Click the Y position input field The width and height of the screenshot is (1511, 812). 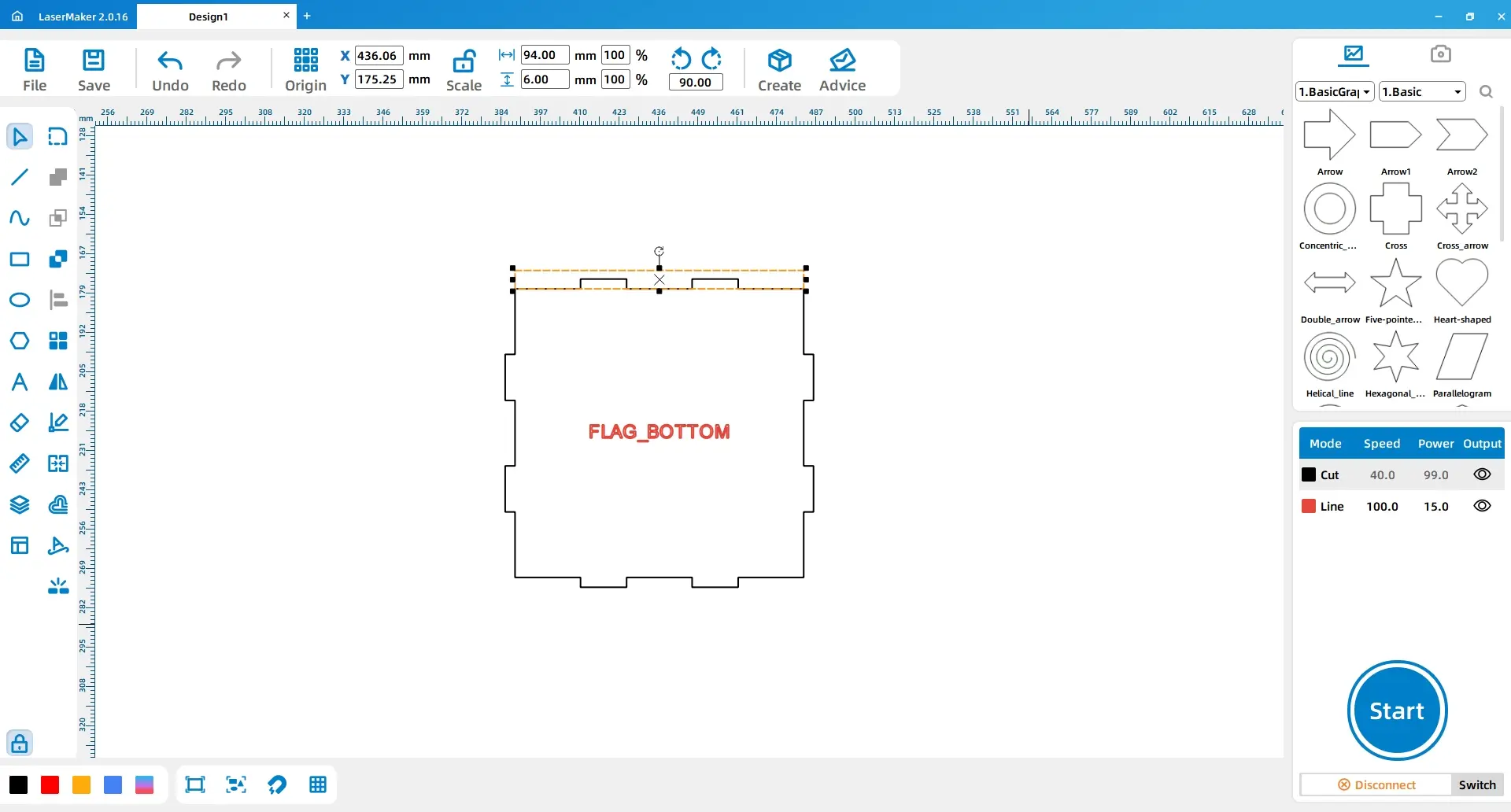tap(379, 79)
